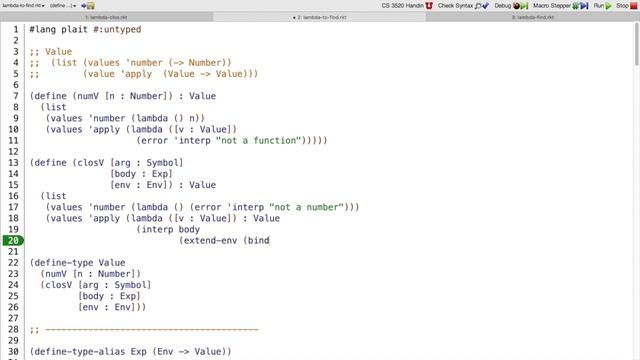The height and width of the screenshot is (360, 640).
Task: Click '(define-type Value' on line 22
Action: pyautogui.click(x=78, y=262)
